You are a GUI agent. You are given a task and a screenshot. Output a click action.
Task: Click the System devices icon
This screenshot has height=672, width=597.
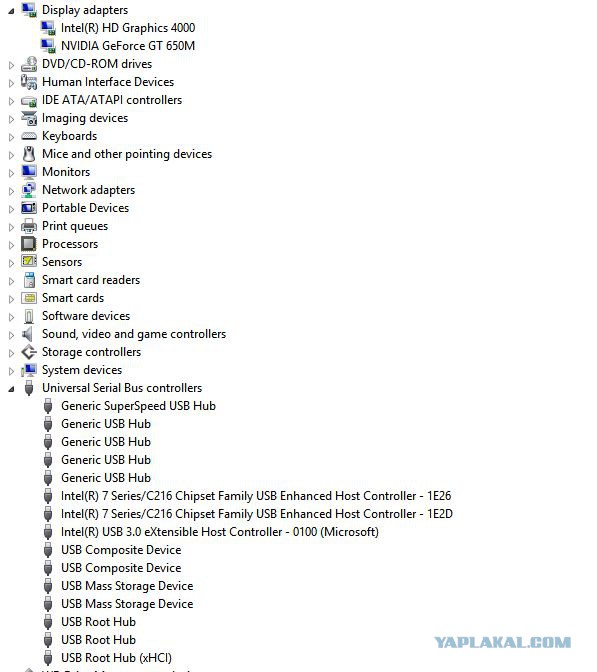coord(29,370)
